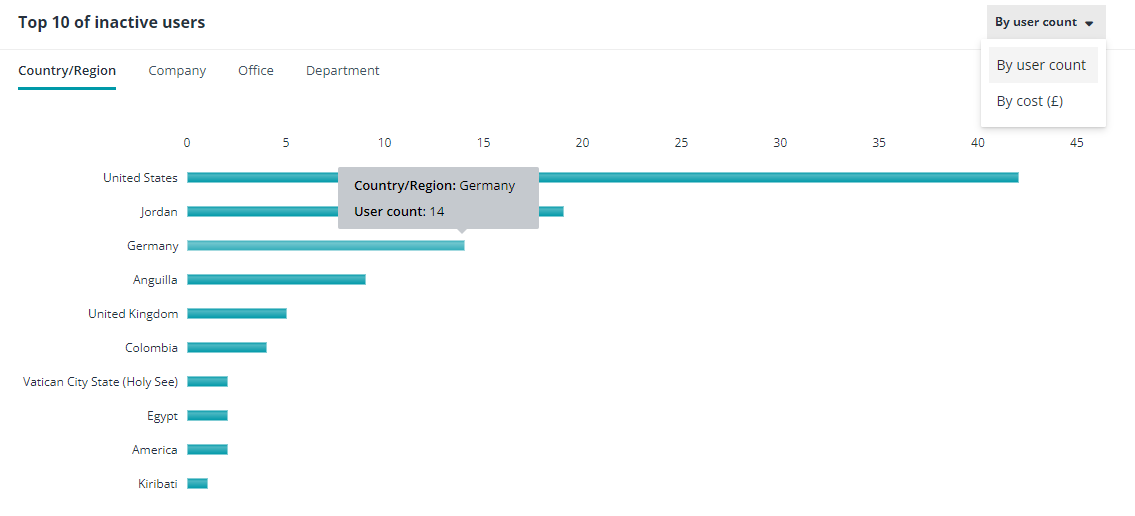Choose By cost (£) from menu
1135x516 pixels.
[x=1029, y=101]
